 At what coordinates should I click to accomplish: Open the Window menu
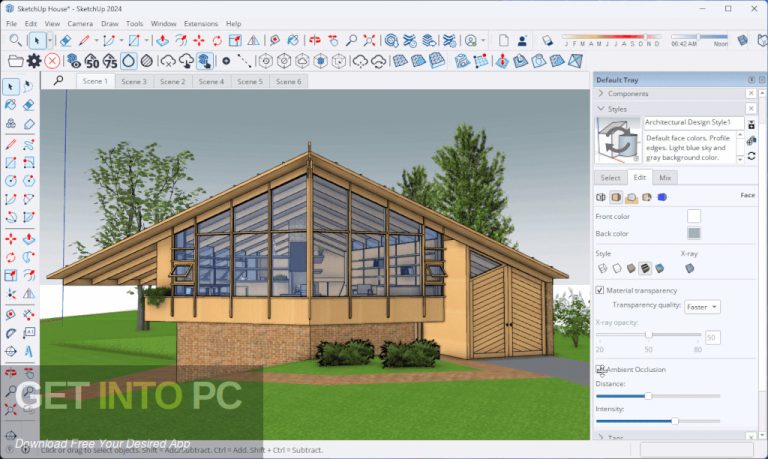point(163,24)
